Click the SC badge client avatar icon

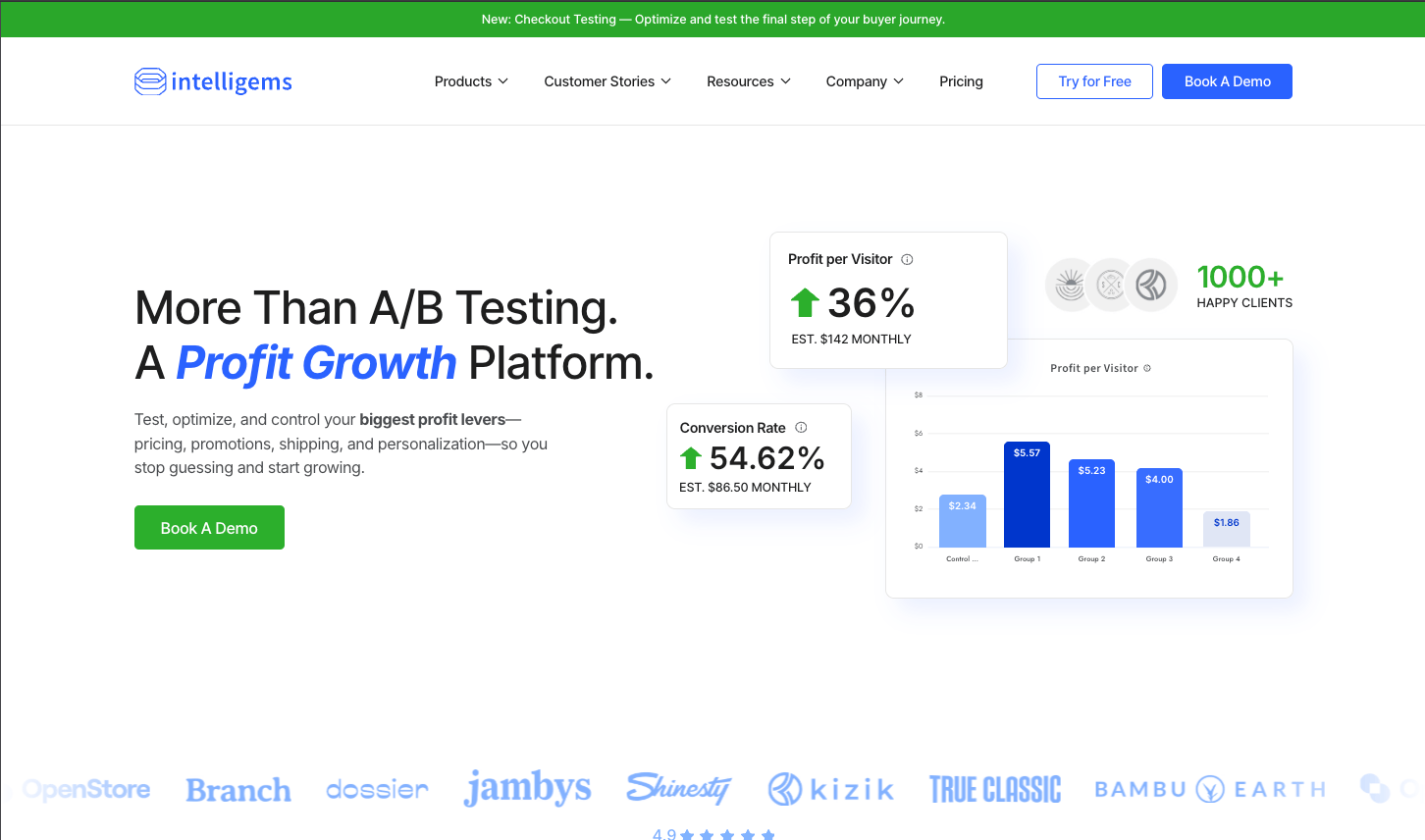(1110, 285)
